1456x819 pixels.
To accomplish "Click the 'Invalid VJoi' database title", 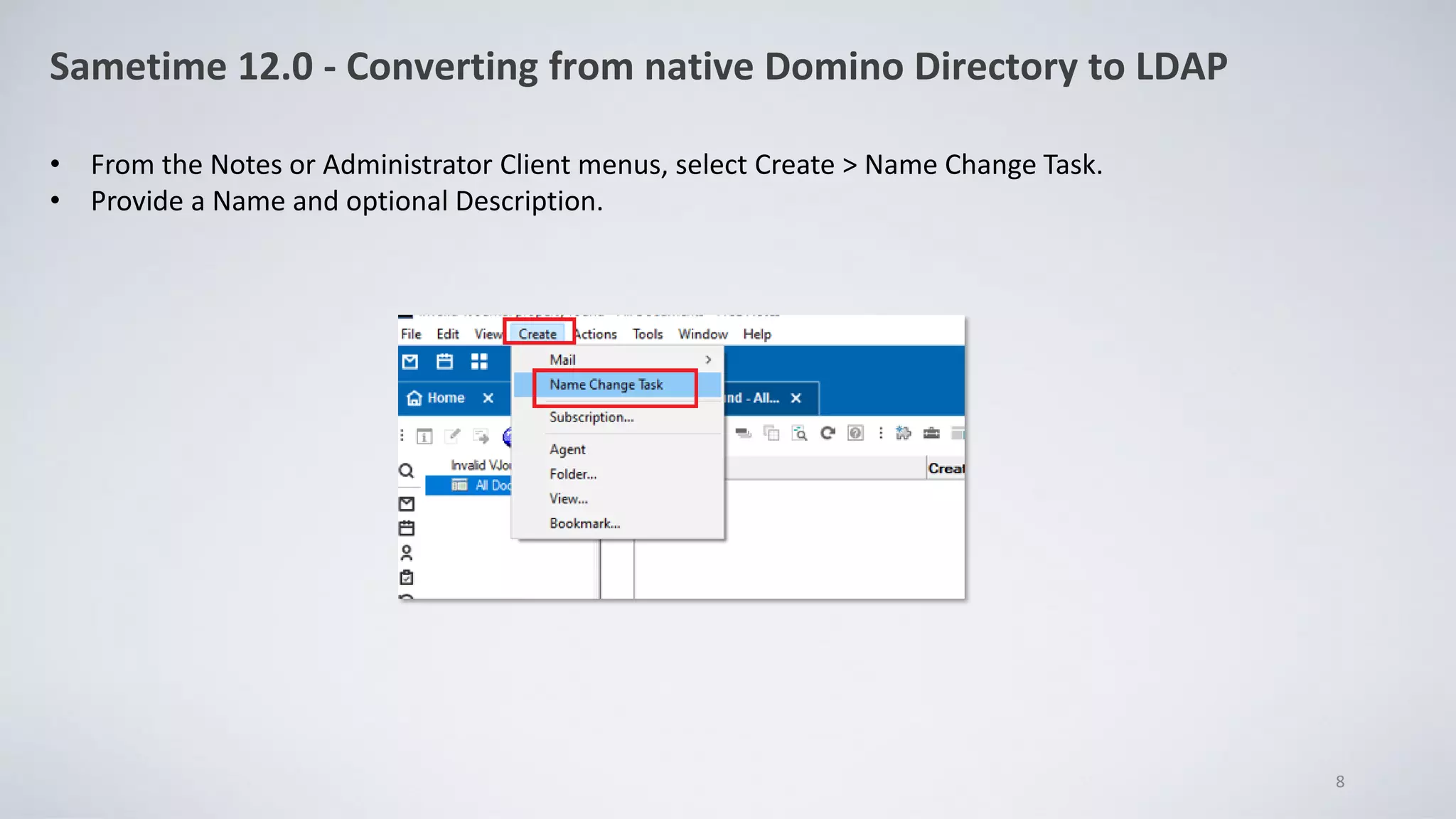I will coord(481,465).
